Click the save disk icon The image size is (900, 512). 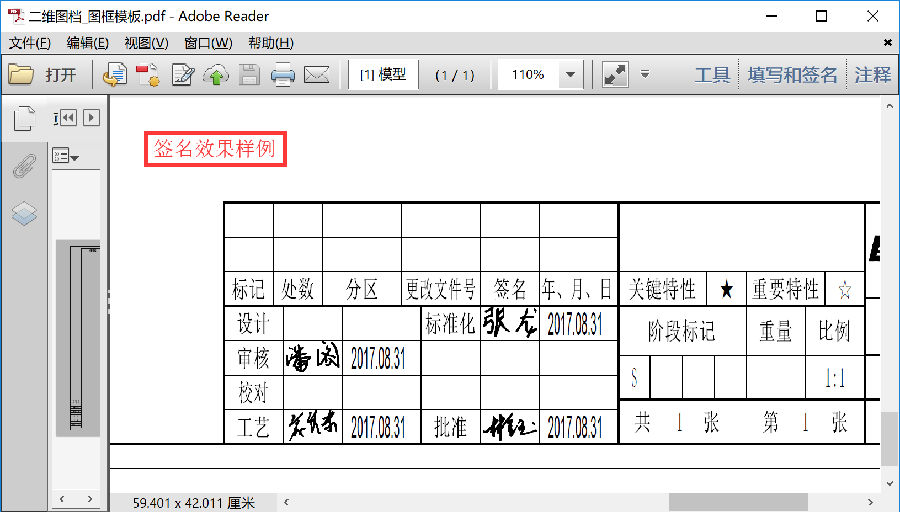249,75
